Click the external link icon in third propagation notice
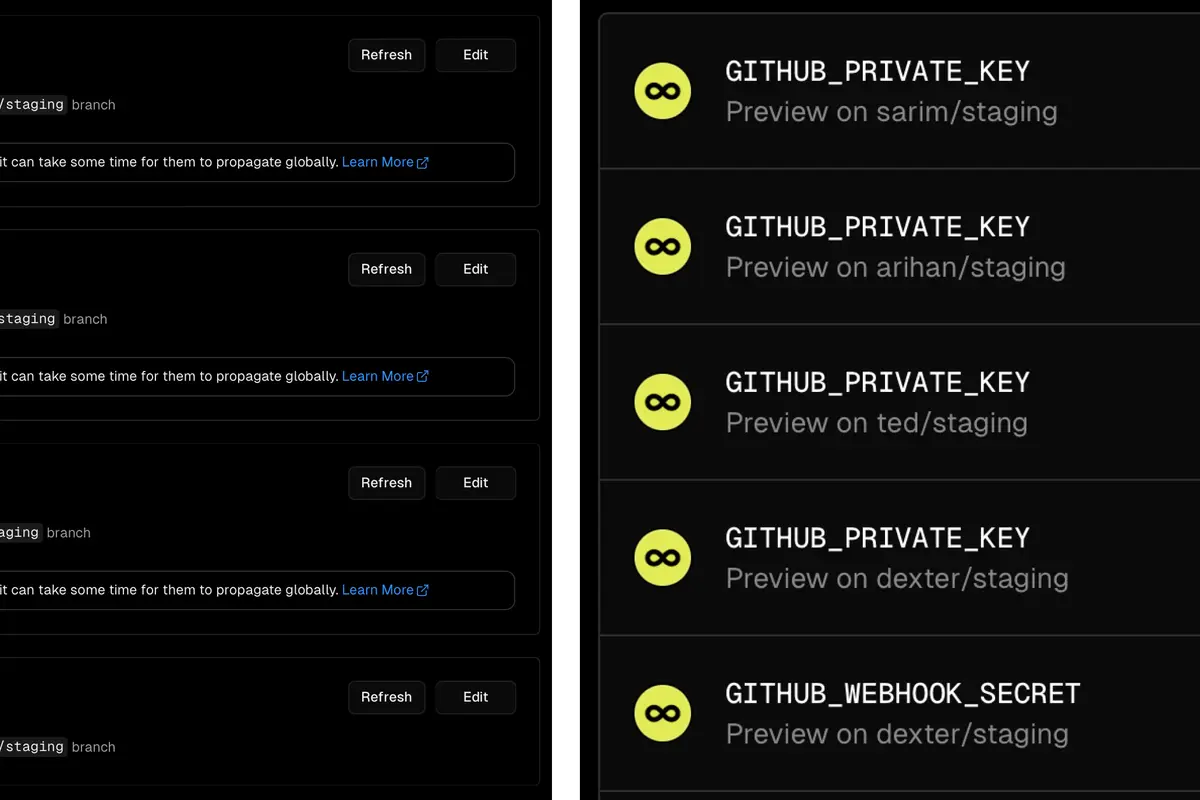 tap(423, 589)
